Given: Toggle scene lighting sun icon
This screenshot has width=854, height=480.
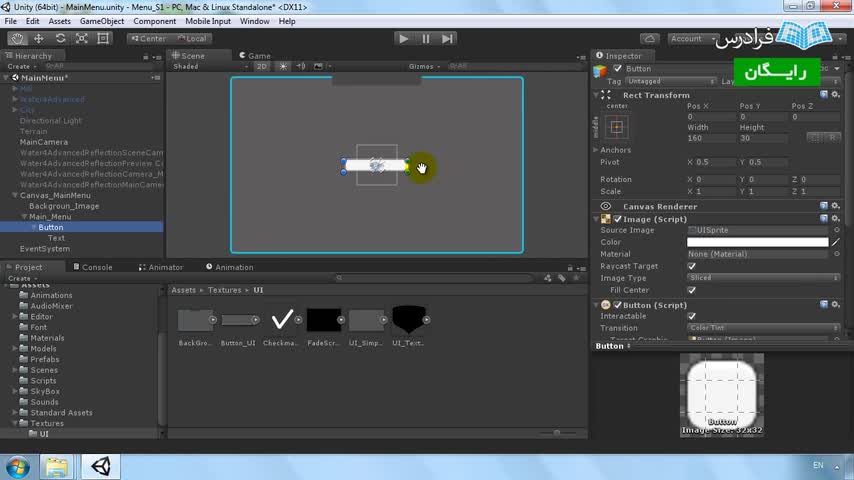Looking at the screenshot, I should click(283, 66).
